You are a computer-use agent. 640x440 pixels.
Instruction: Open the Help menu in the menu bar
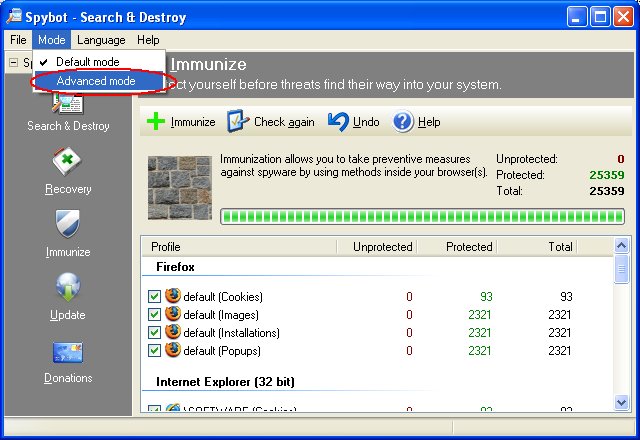click(148, 40)
